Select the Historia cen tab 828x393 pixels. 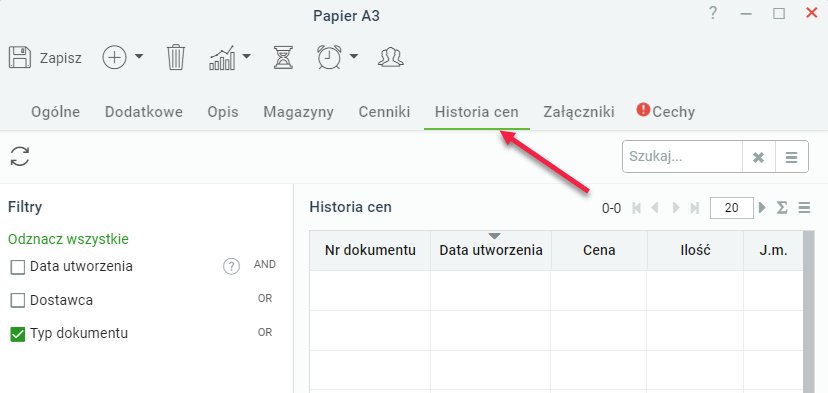477,112
